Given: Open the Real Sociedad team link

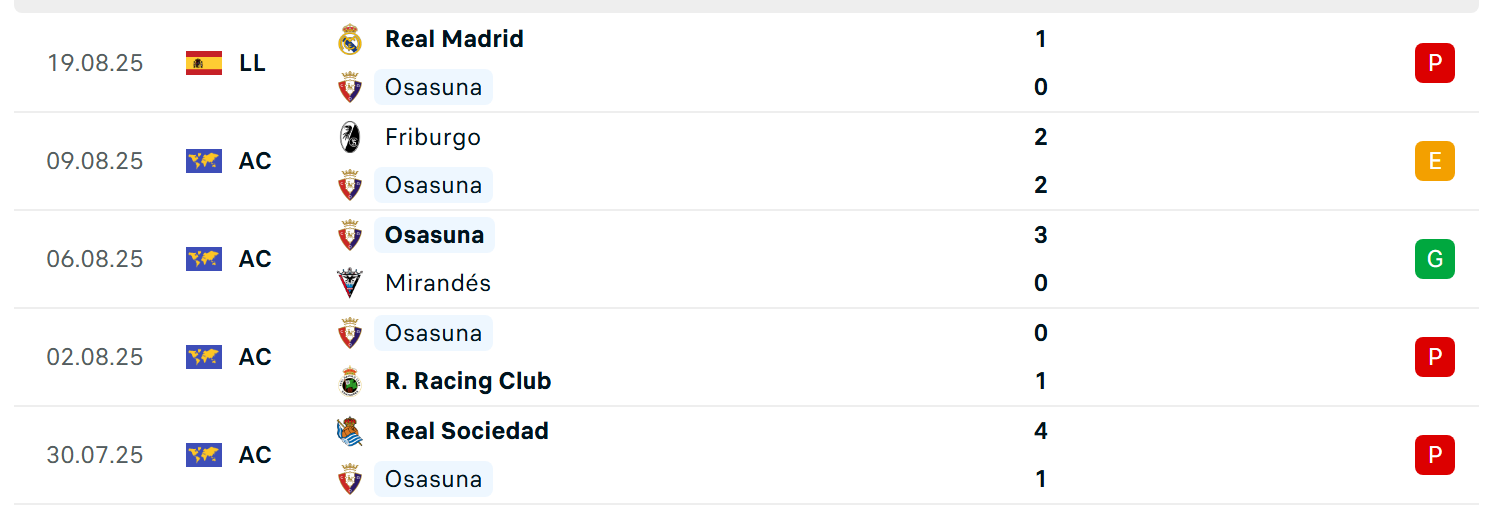Looking at the screenshot, I should (x=467, y=431).
